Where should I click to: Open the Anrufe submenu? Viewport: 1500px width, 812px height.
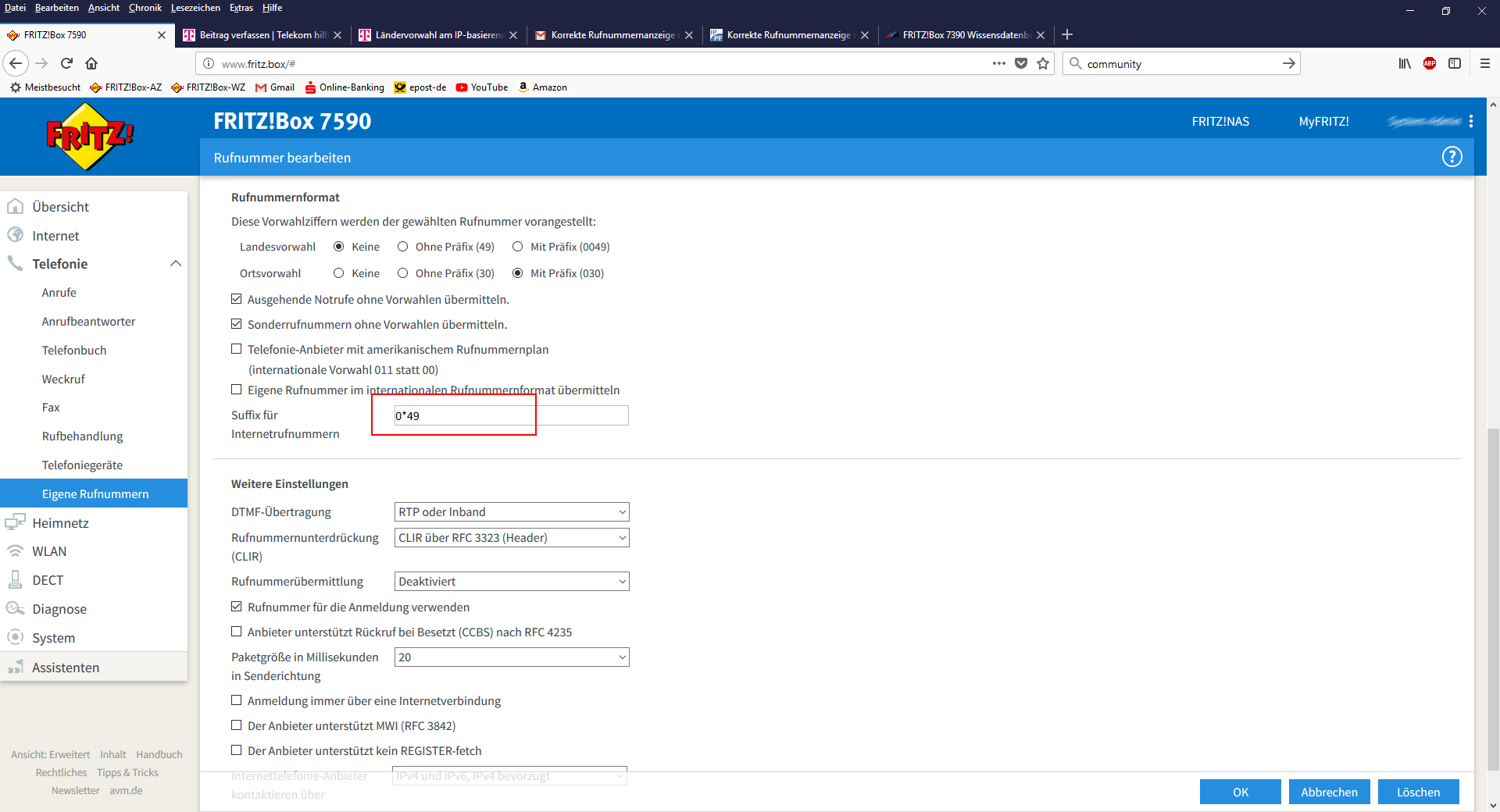click(x=59, y=293)
